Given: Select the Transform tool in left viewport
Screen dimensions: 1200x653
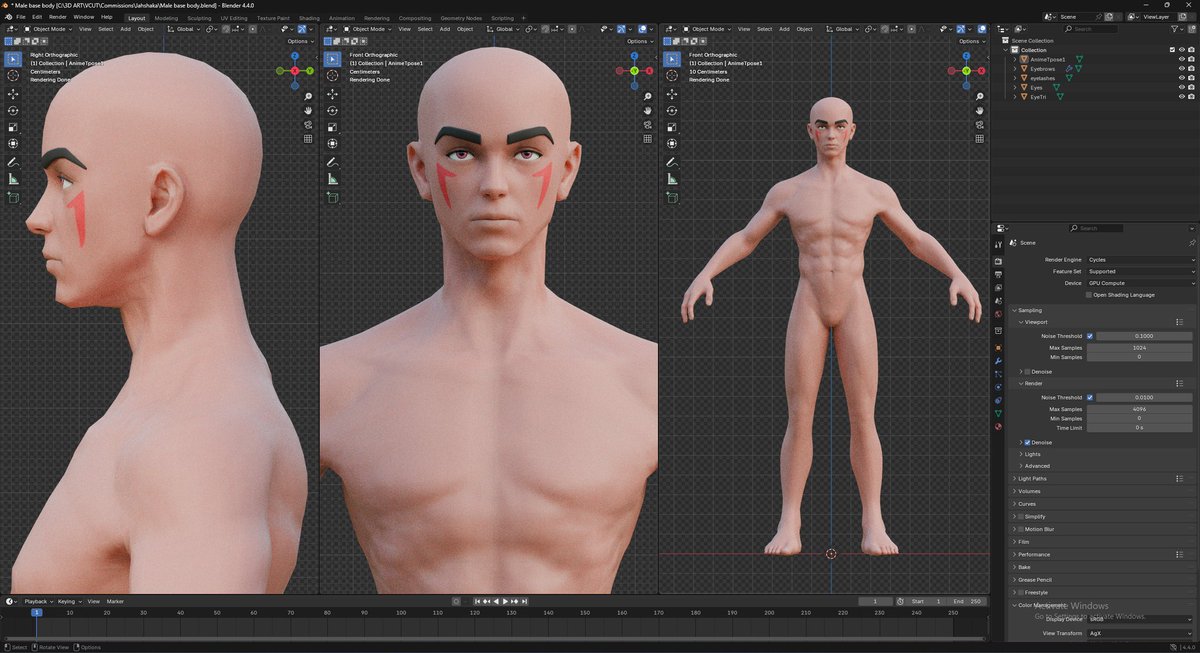Looking at the screenshot, I should 13,144.
